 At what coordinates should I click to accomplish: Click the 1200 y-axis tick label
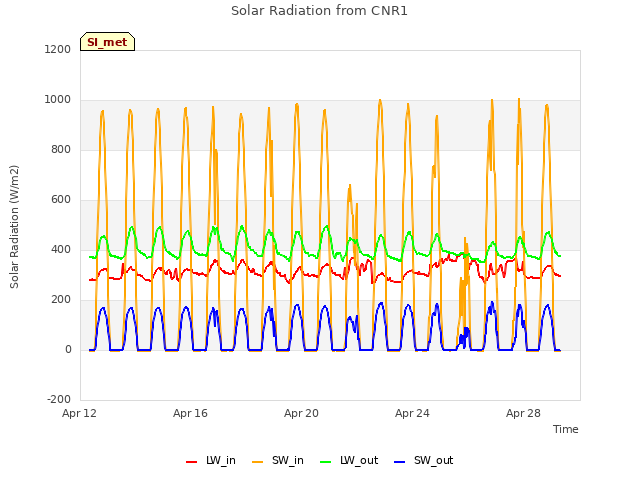pos(58,49)
